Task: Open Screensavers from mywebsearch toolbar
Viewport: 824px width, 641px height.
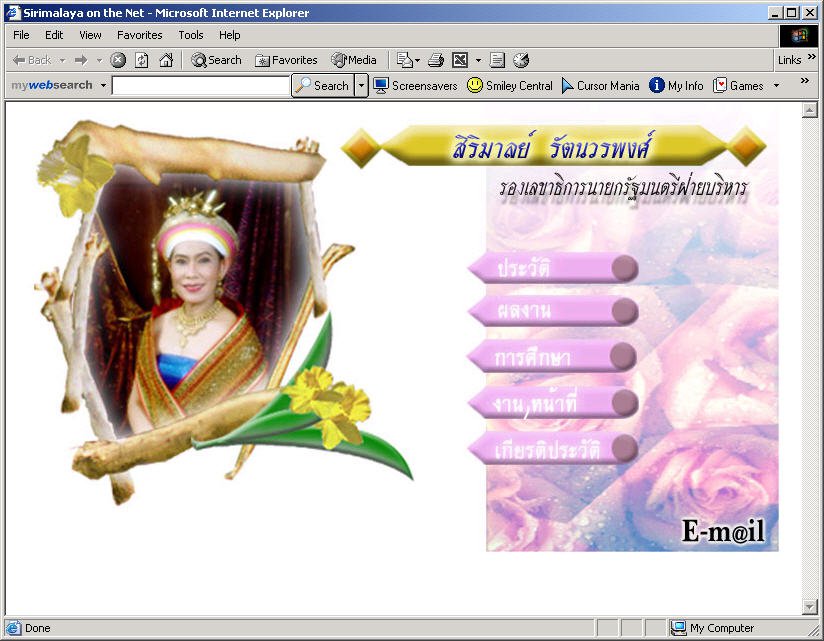Action: 415,86
